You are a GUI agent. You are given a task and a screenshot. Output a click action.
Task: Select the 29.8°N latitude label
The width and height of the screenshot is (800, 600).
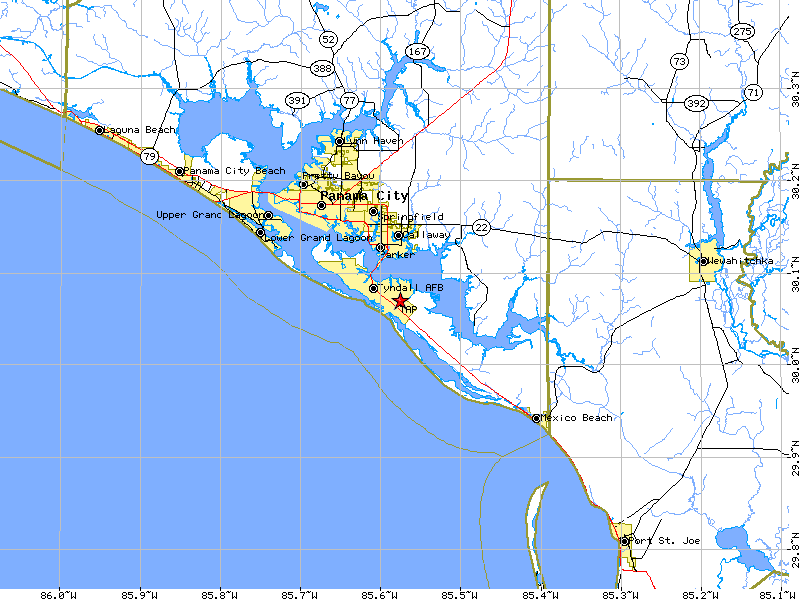point(795,550)
